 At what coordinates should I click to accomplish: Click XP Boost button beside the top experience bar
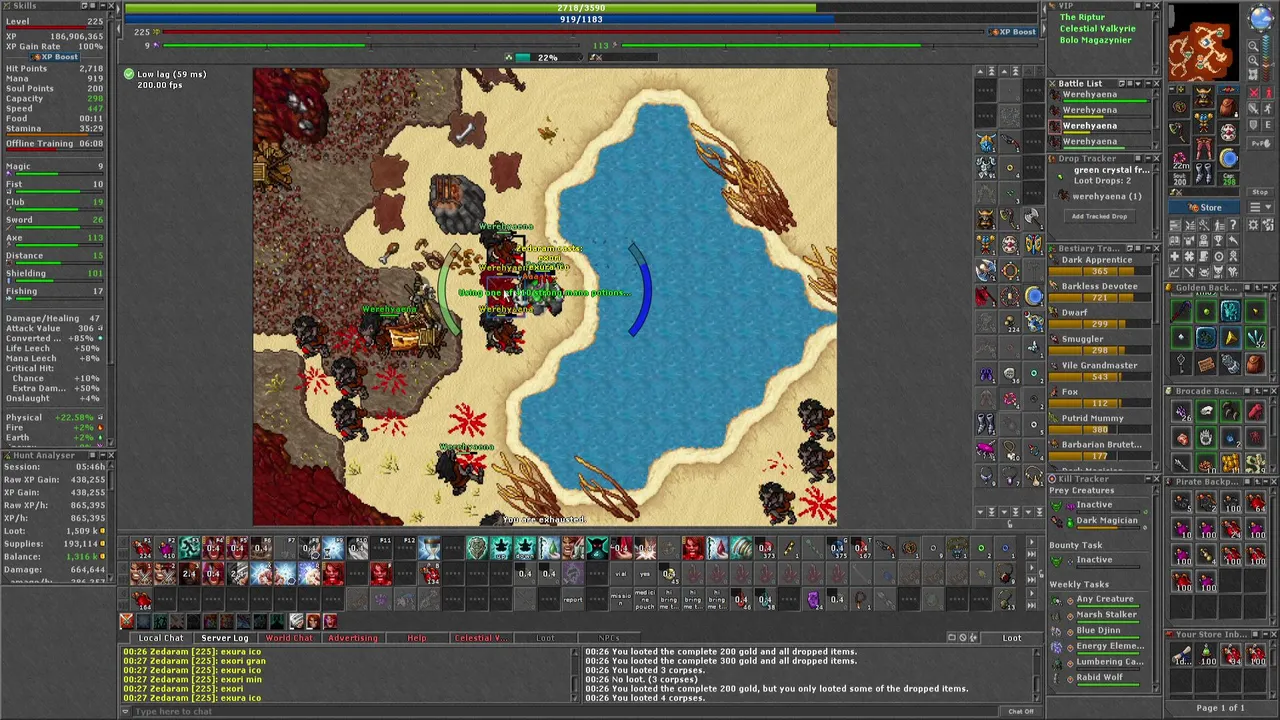tap(1013, 32)
